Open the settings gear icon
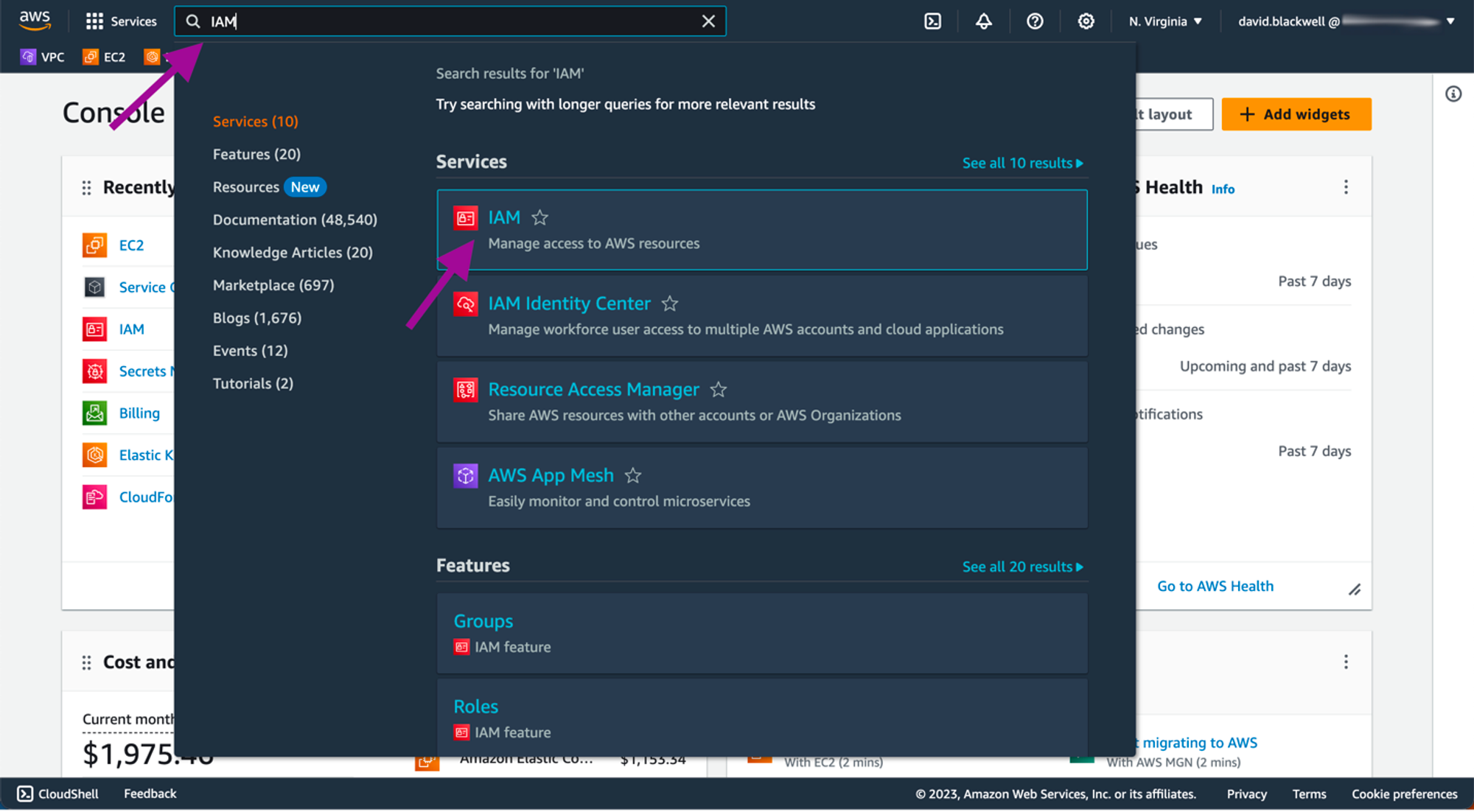The image size is (1474, 812). coord(1086,21)
